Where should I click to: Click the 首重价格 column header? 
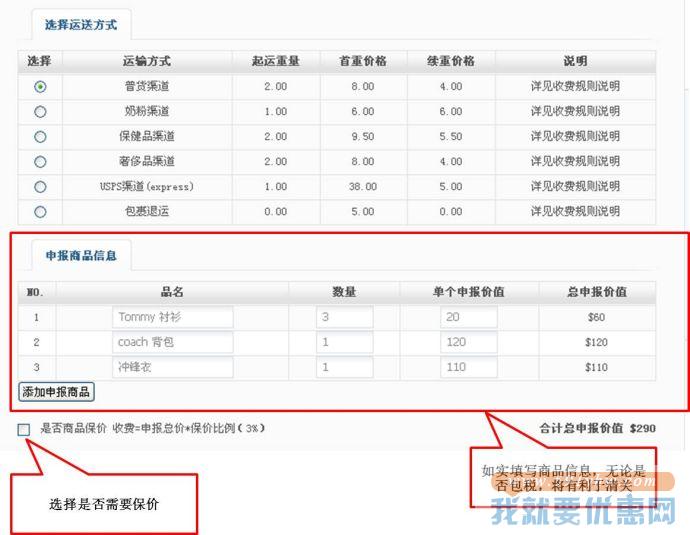point(363,61)
